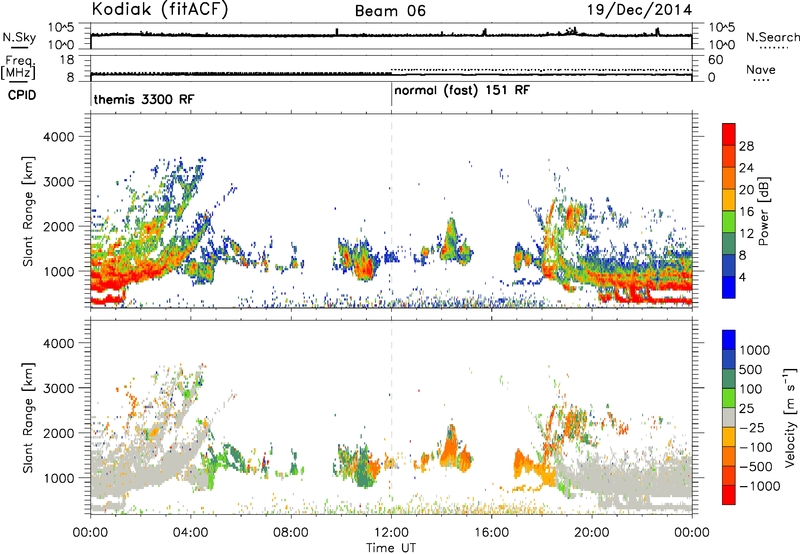Click the '20:00' time axis label
This screenshot has width=800, height=554.
point(592,533)
